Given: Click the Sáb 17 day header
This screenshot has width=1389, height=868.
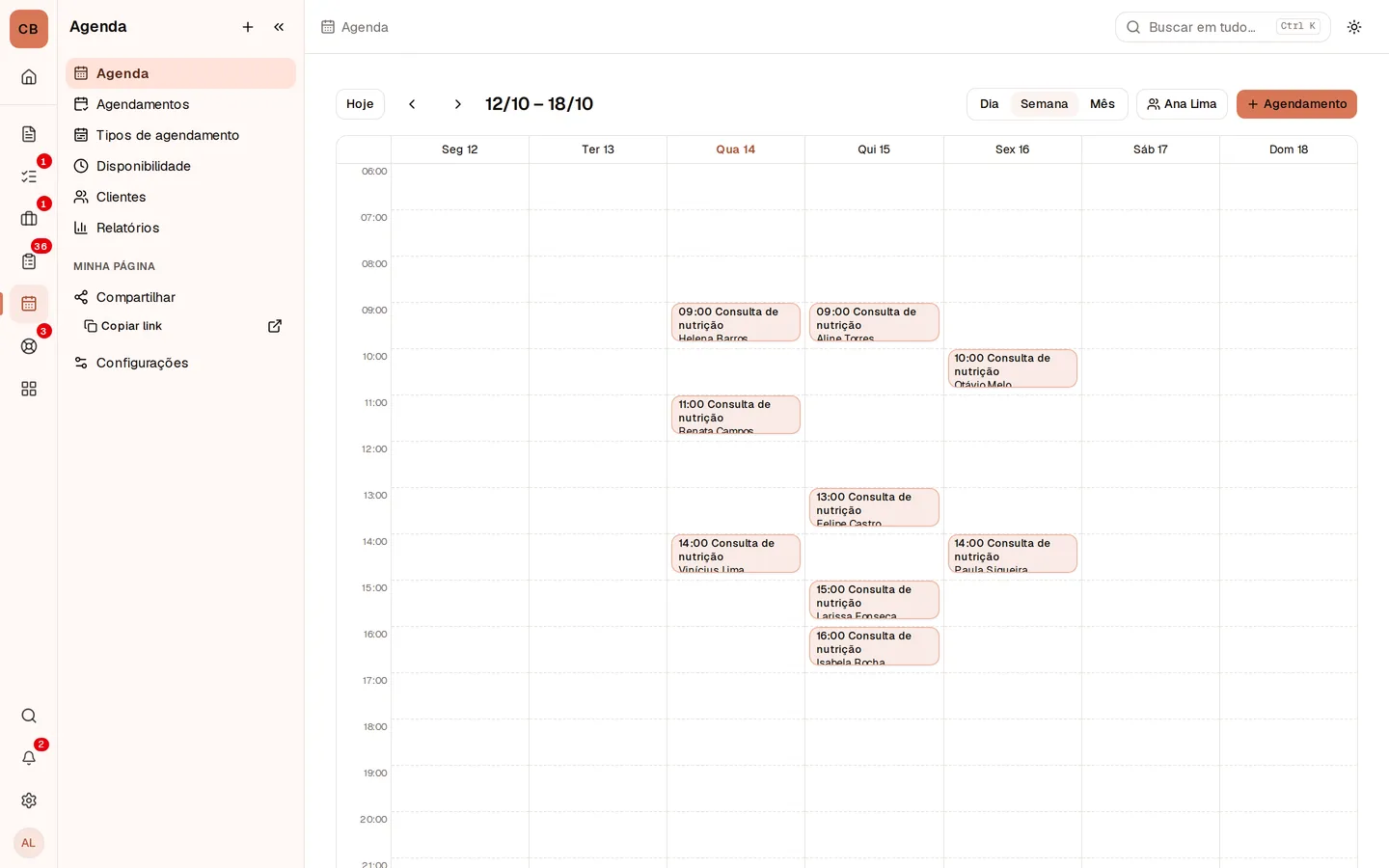Looking at the screenshot, I should (1151, 149).
